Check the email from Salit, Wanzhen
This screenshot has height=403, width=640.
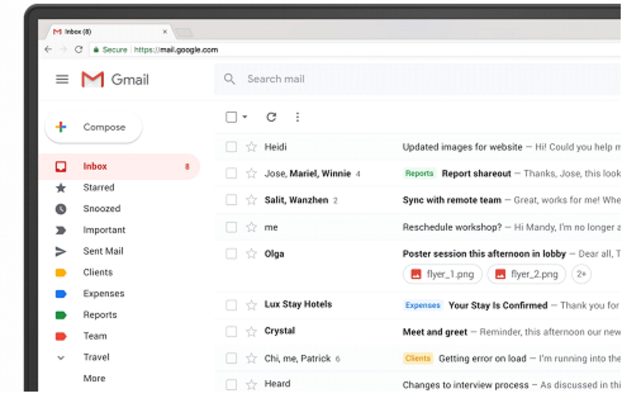[x=231, y=200]
